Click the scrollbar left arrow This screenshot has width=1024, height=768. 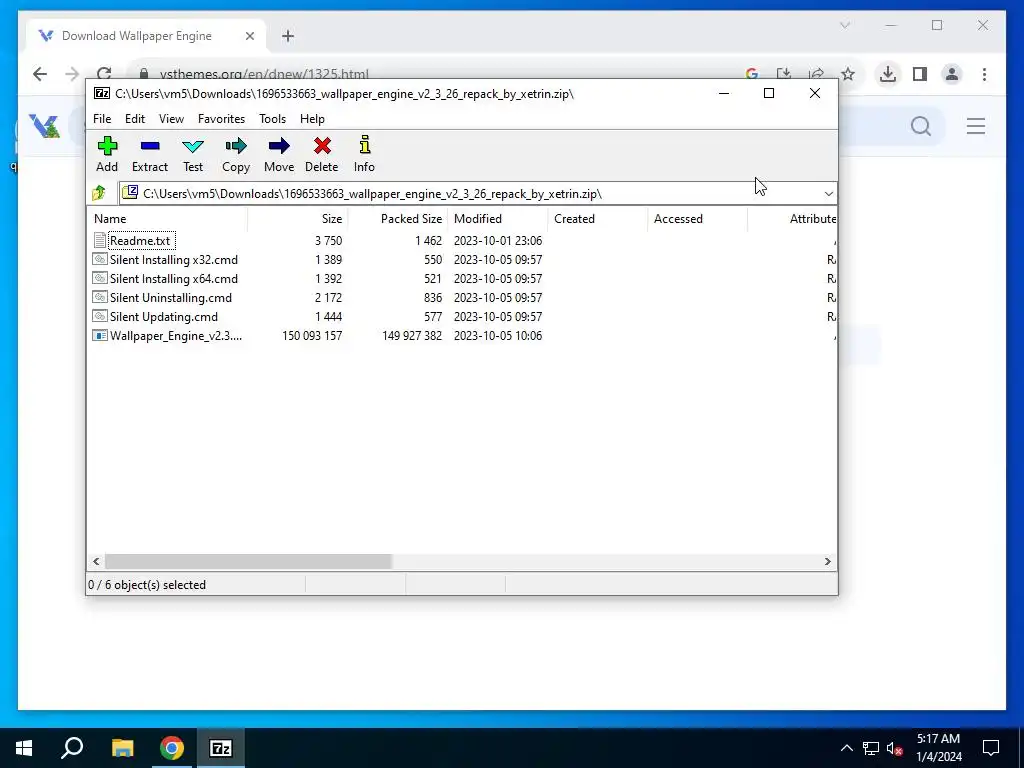pyautogui.click(x=96, y=562)
